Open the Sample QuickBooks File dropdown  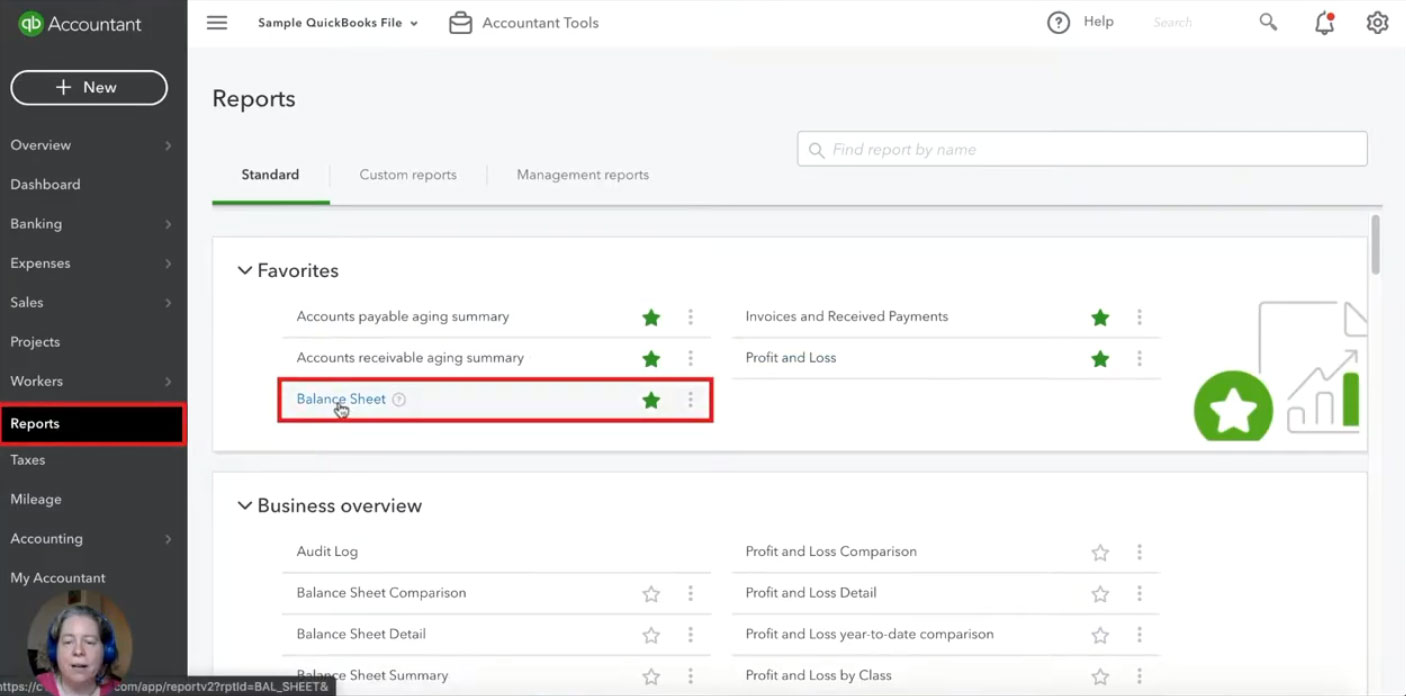point(338,23)
